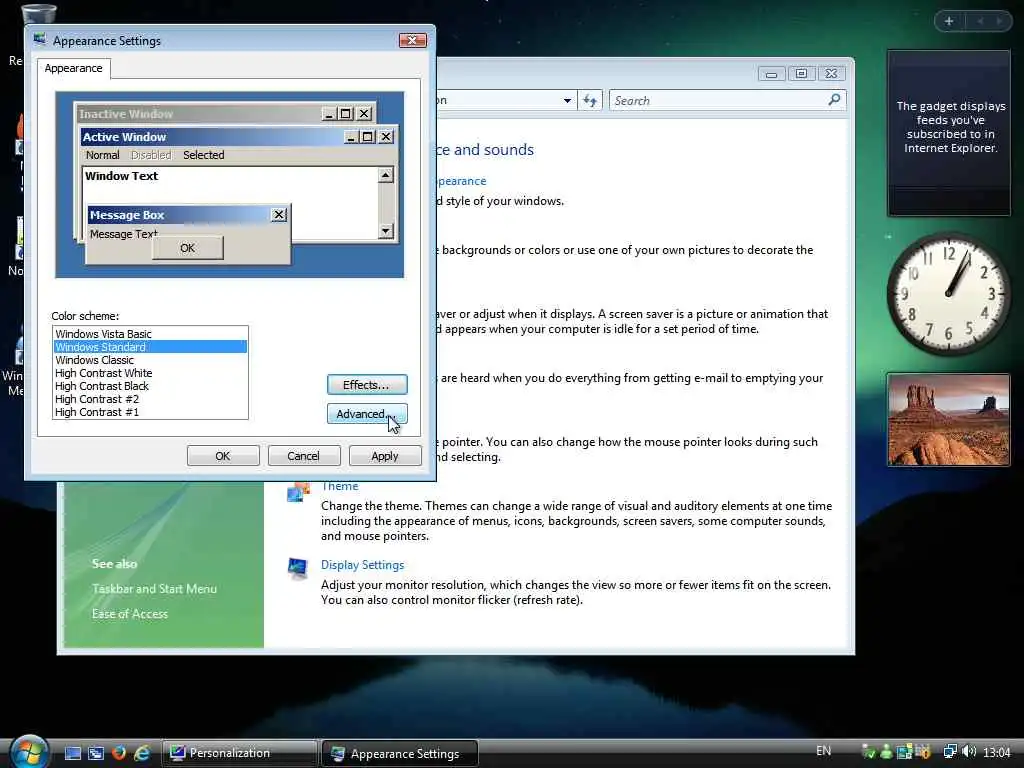Image resolution: width=1024 pixels, height=768 pixels.
Task: Click the Switch between windows quick launch icon
Action: [x=95, y=753]
